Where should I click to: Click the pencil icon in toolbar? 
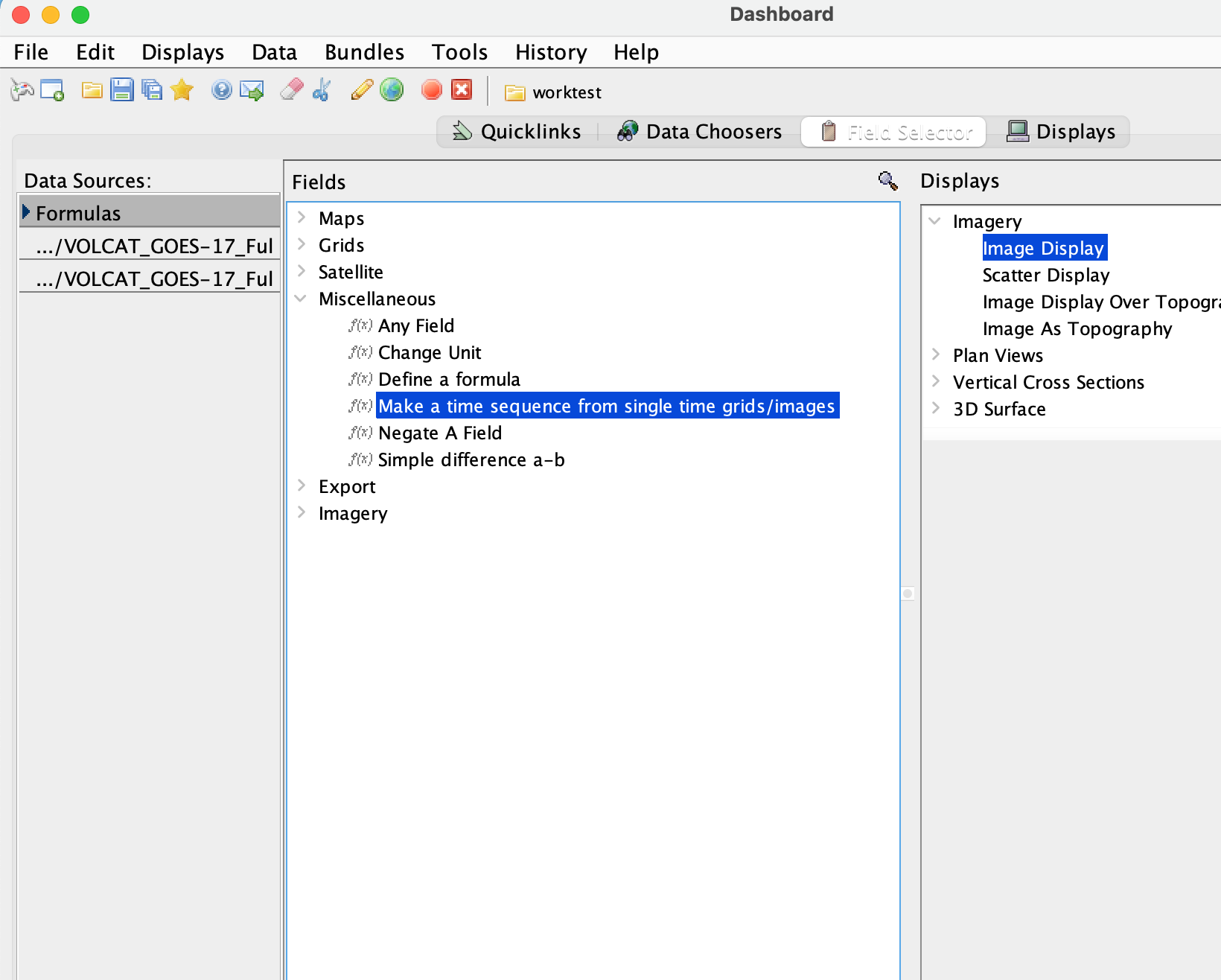coord(362,90)
